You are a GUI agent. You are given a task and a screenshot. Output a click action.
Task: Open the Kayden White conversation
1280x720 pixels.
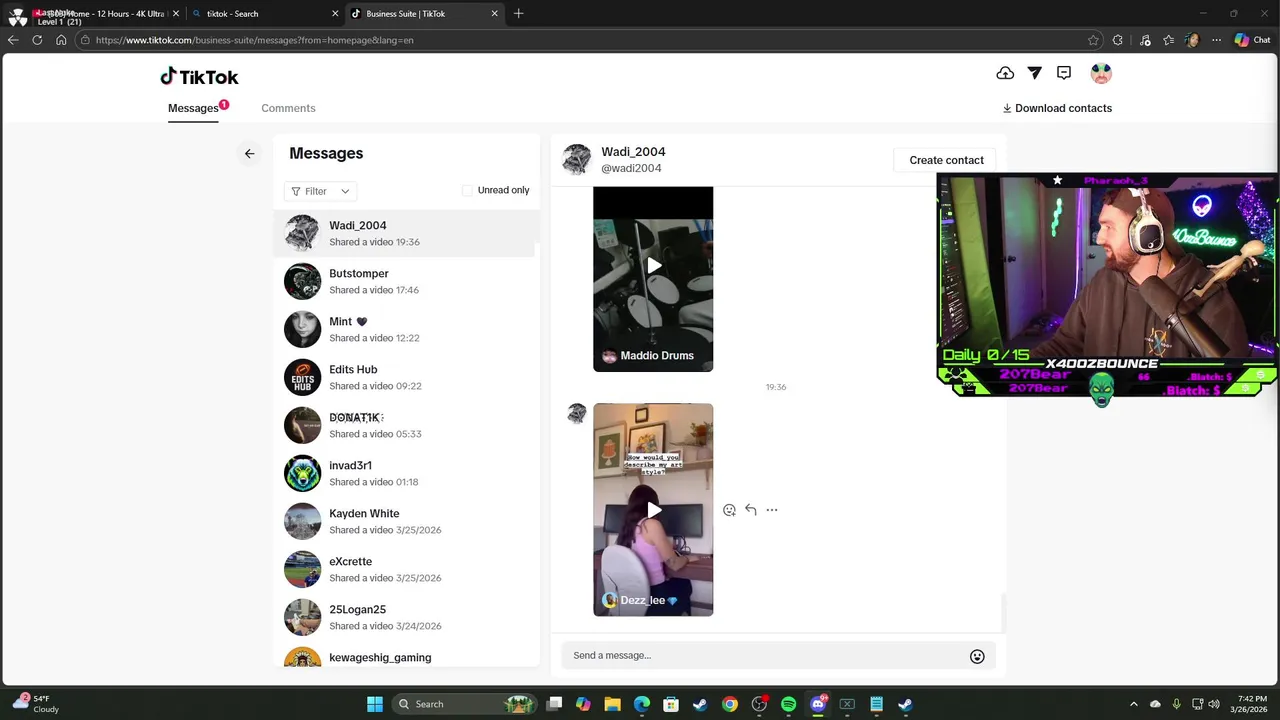(406, 521)
